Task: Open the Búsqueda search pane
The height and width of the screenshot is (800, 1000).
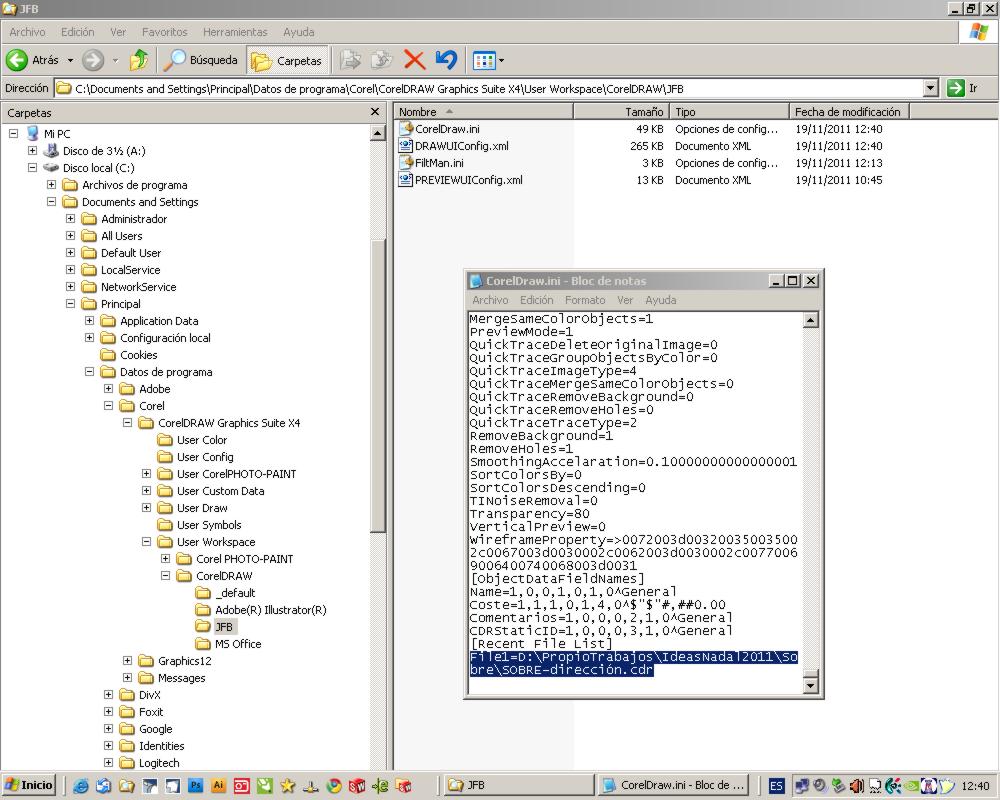Action: (x=200, y=60)
